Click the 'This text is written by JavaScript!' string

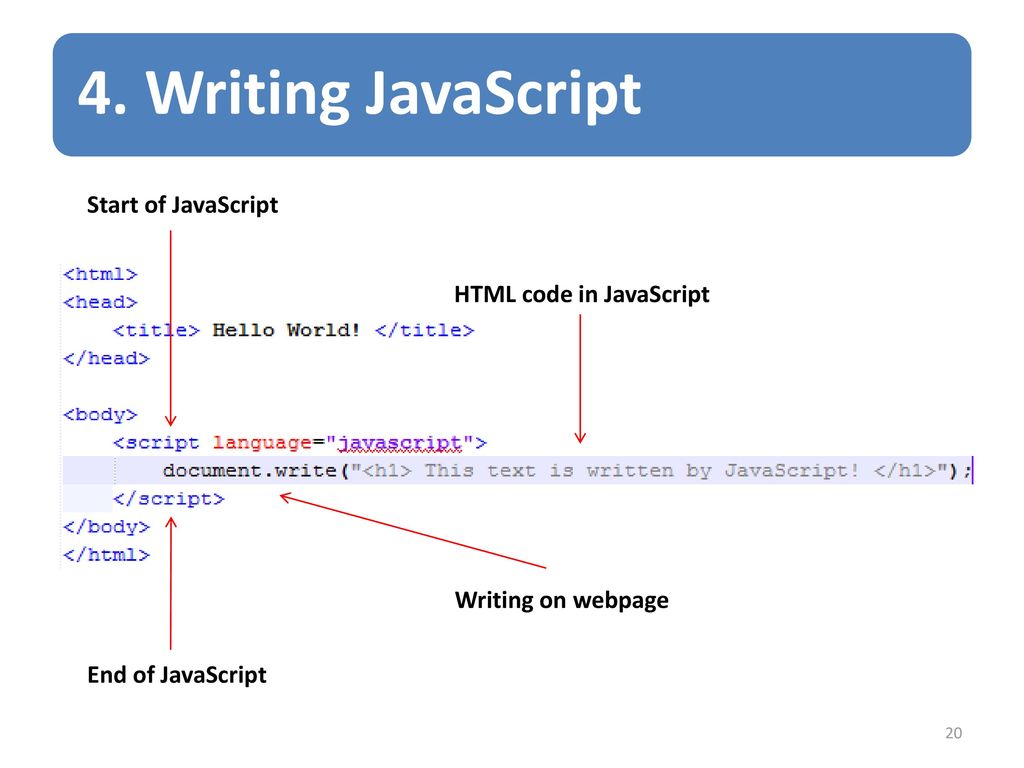[642, 471]
